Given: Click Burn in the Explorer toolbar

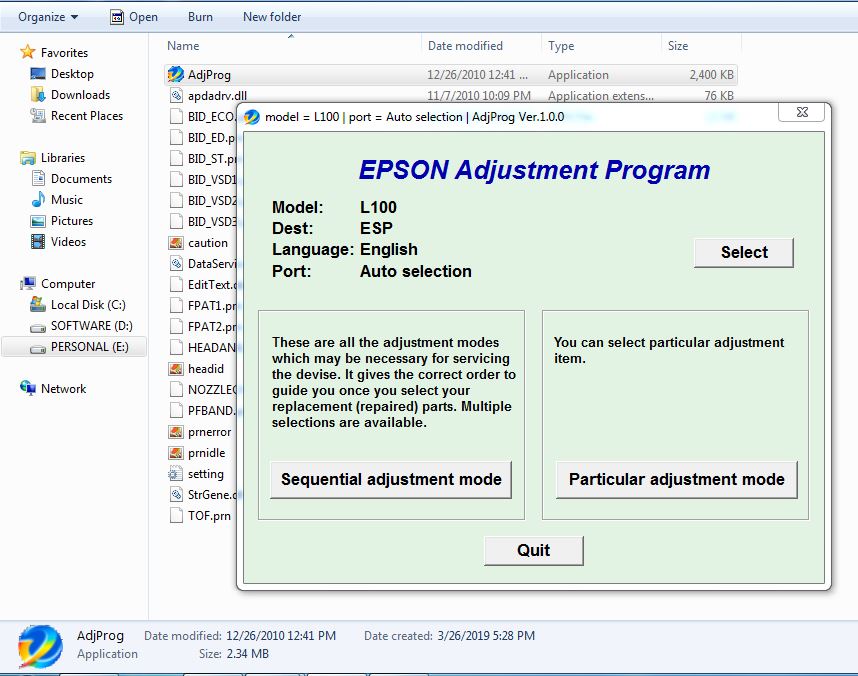Looking at the screenshot, I should (200, 17).
